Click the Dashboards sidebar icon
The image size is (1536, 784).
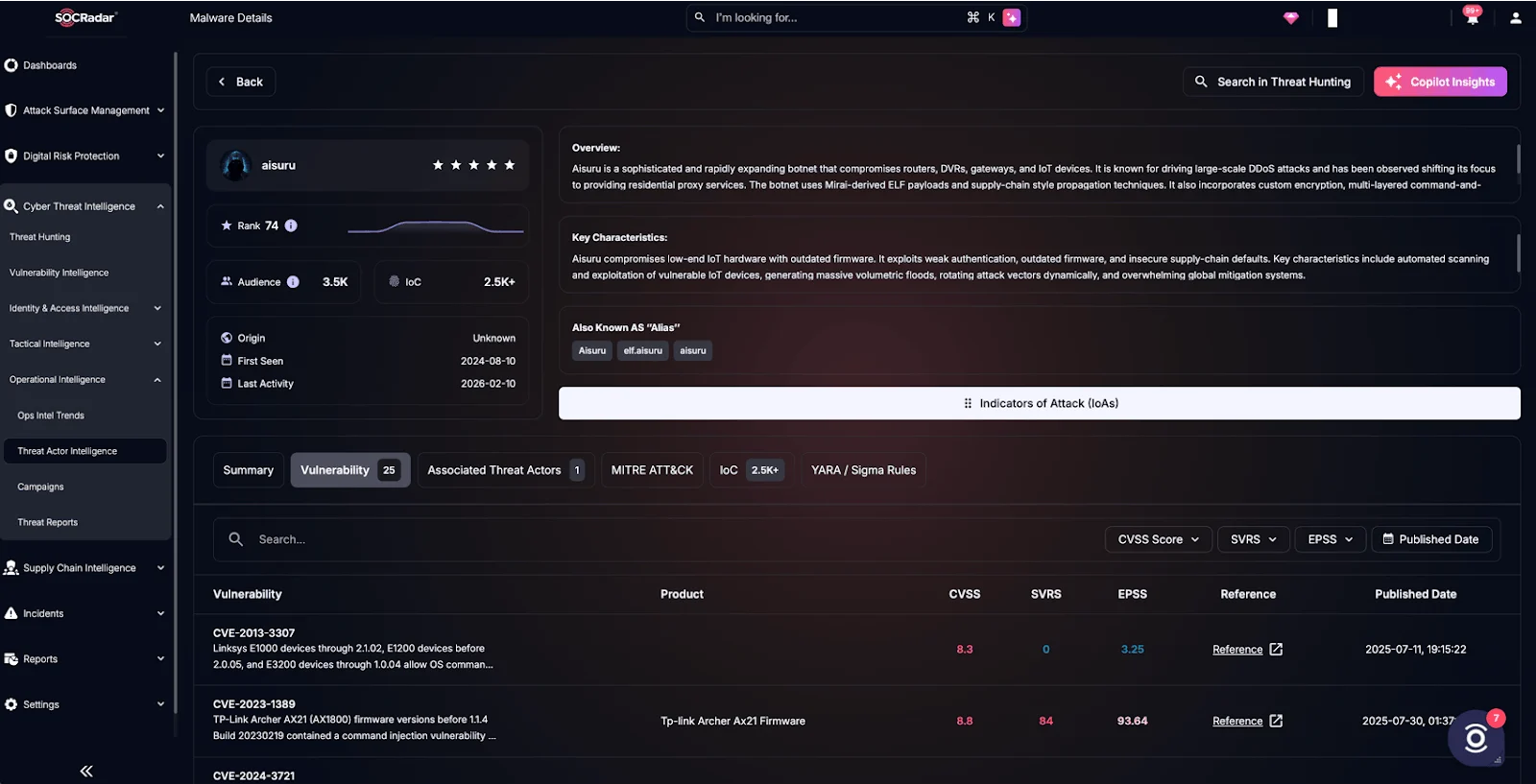point(12,65)
